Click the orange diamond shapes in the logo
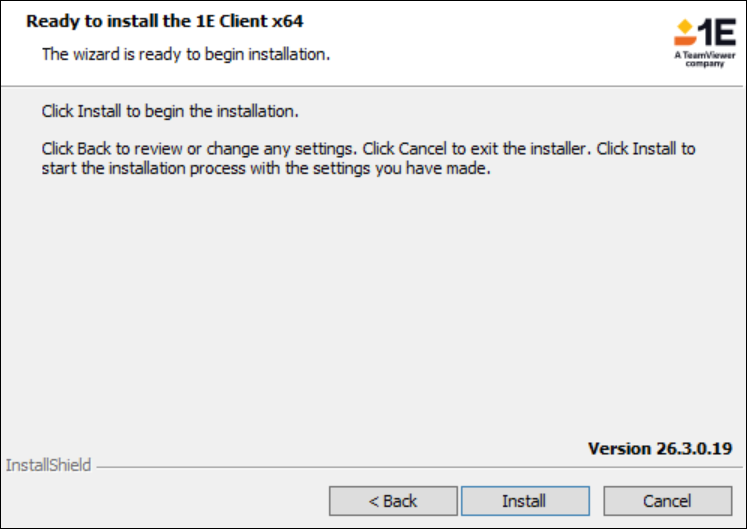The image size is (747, 529). [682, 33]
